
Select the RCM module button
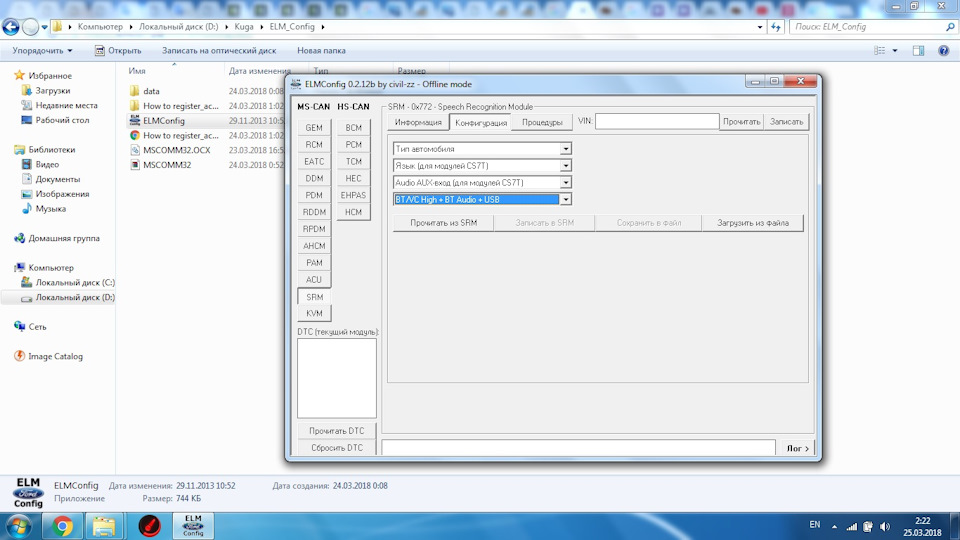coord(314,144)
